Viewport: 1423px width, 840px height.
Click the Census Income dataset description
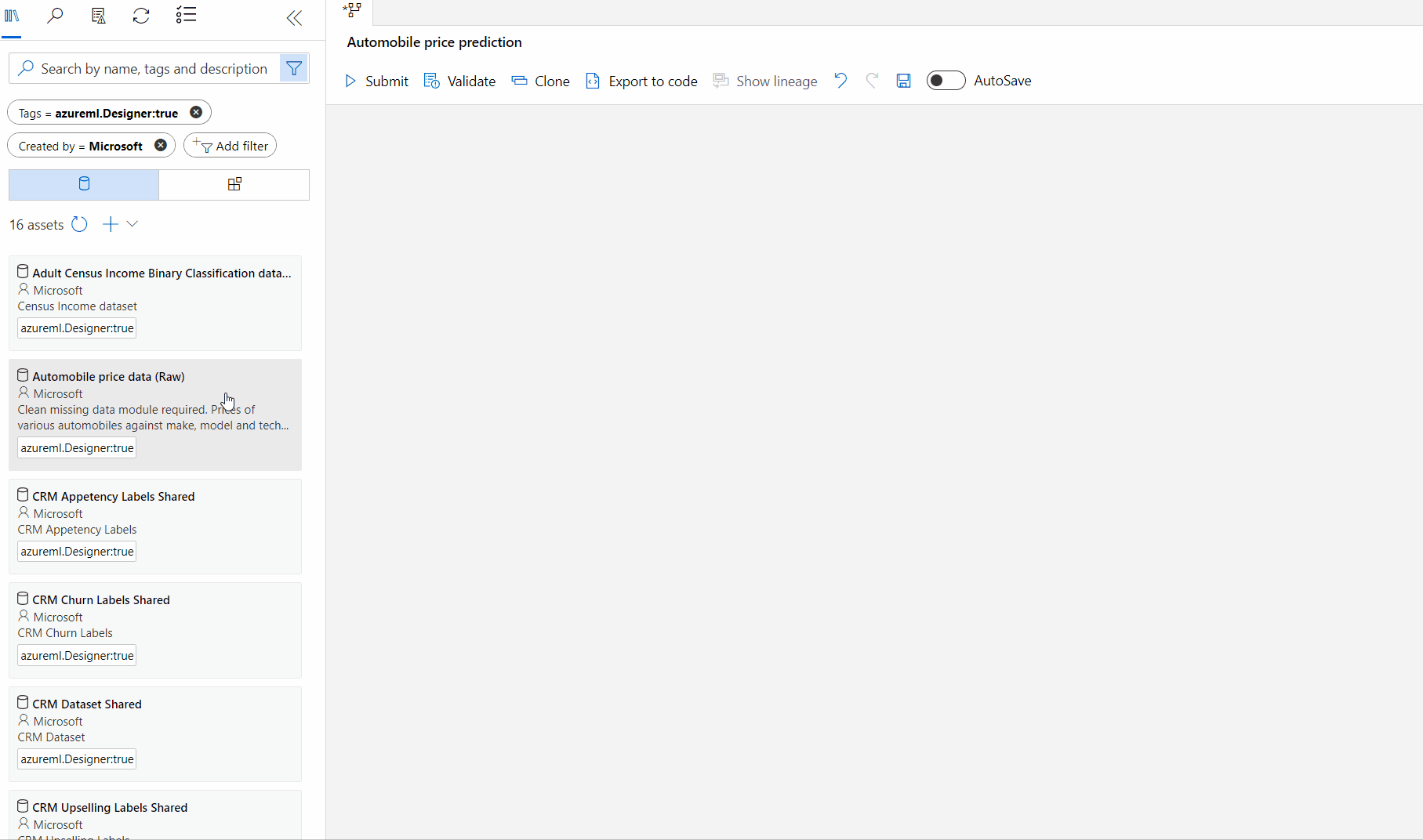pyautogui.click(x=78, y=306)
